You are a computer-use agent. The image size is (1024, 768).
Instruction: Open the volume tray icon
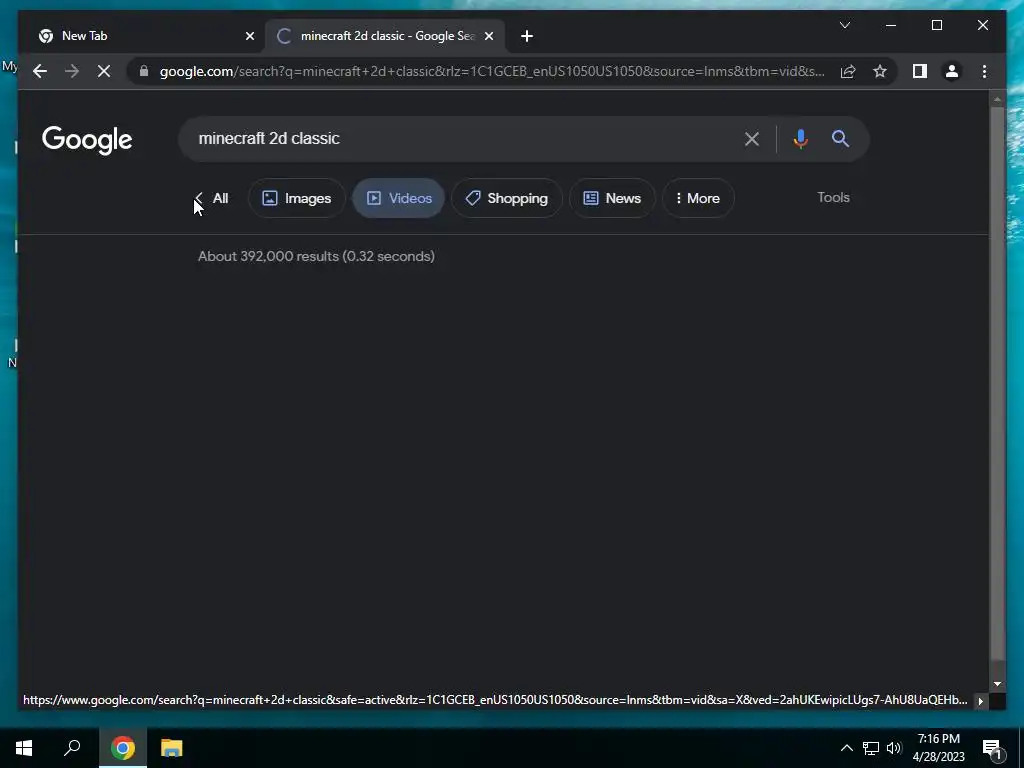pos(893,748)
